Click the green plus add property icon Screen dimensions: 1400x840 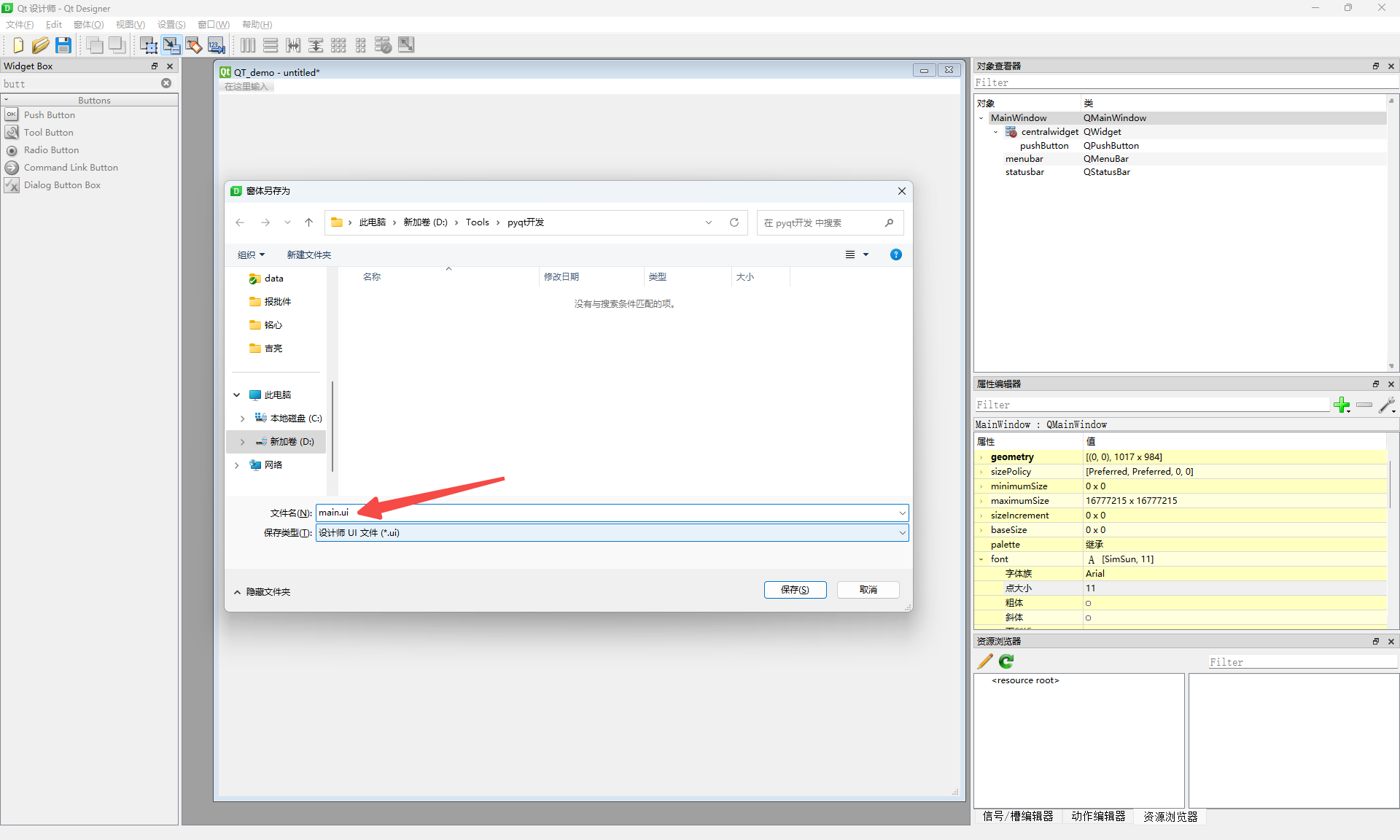[x=1341, y=405]
